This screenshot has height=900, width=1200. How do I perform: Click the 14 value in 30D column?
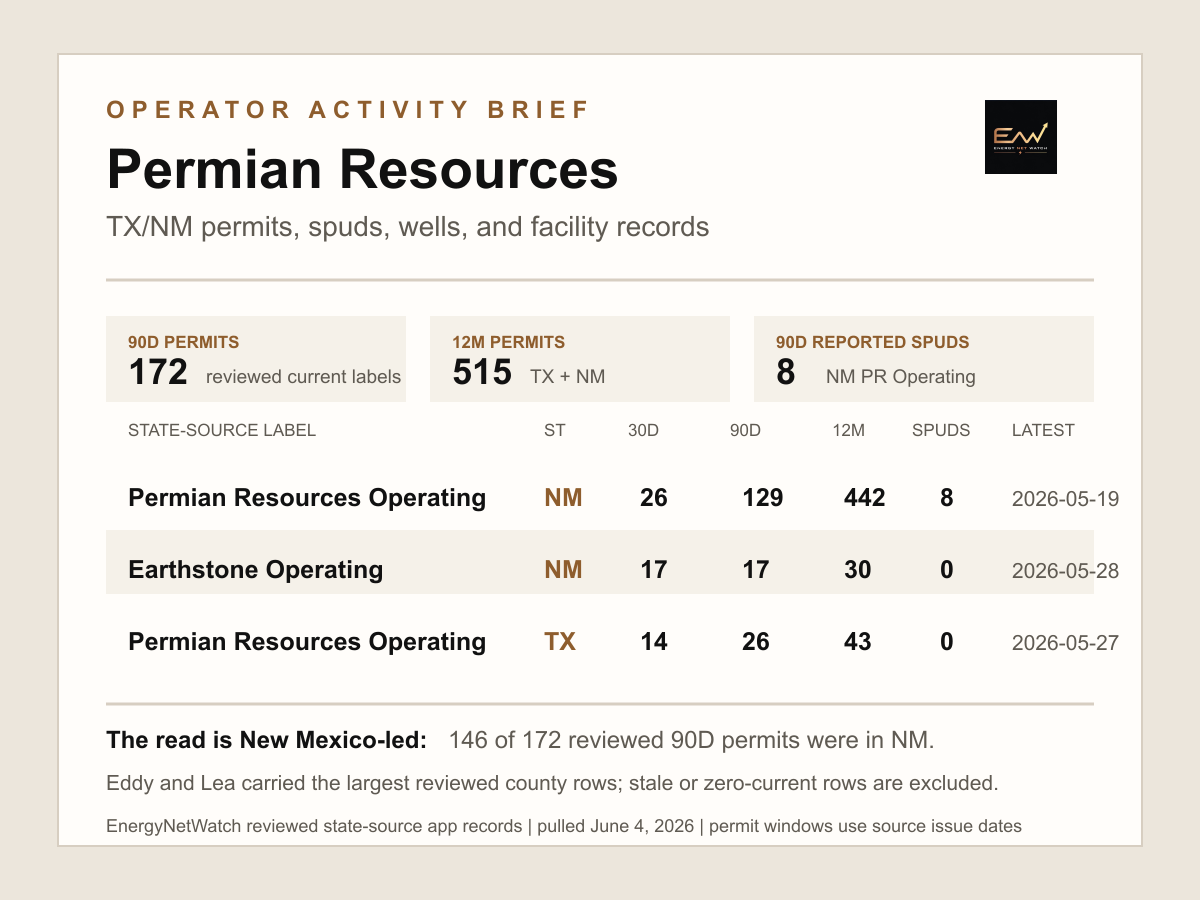click(654, 642)
